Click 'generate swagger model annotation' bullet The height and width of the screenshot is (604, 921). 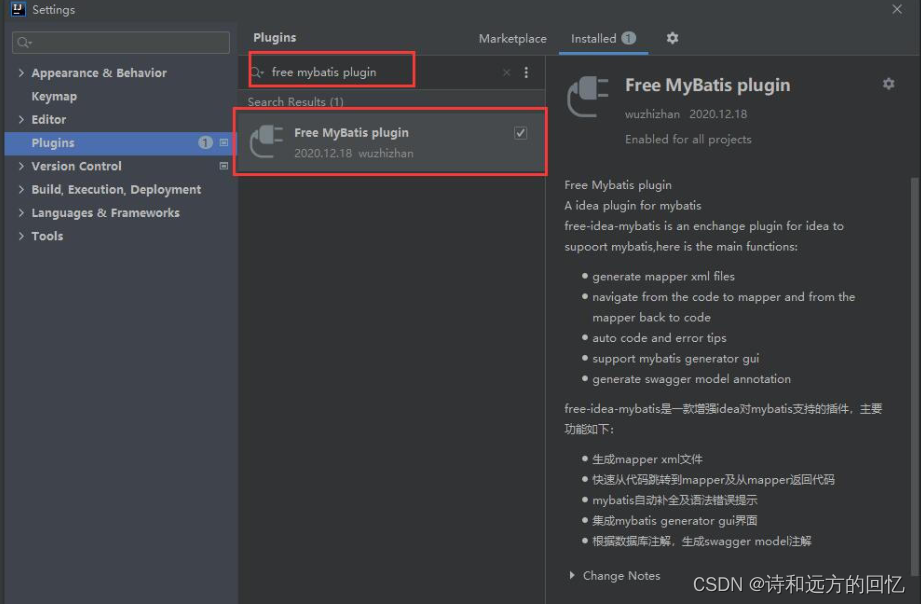click(x=691, y=379)
